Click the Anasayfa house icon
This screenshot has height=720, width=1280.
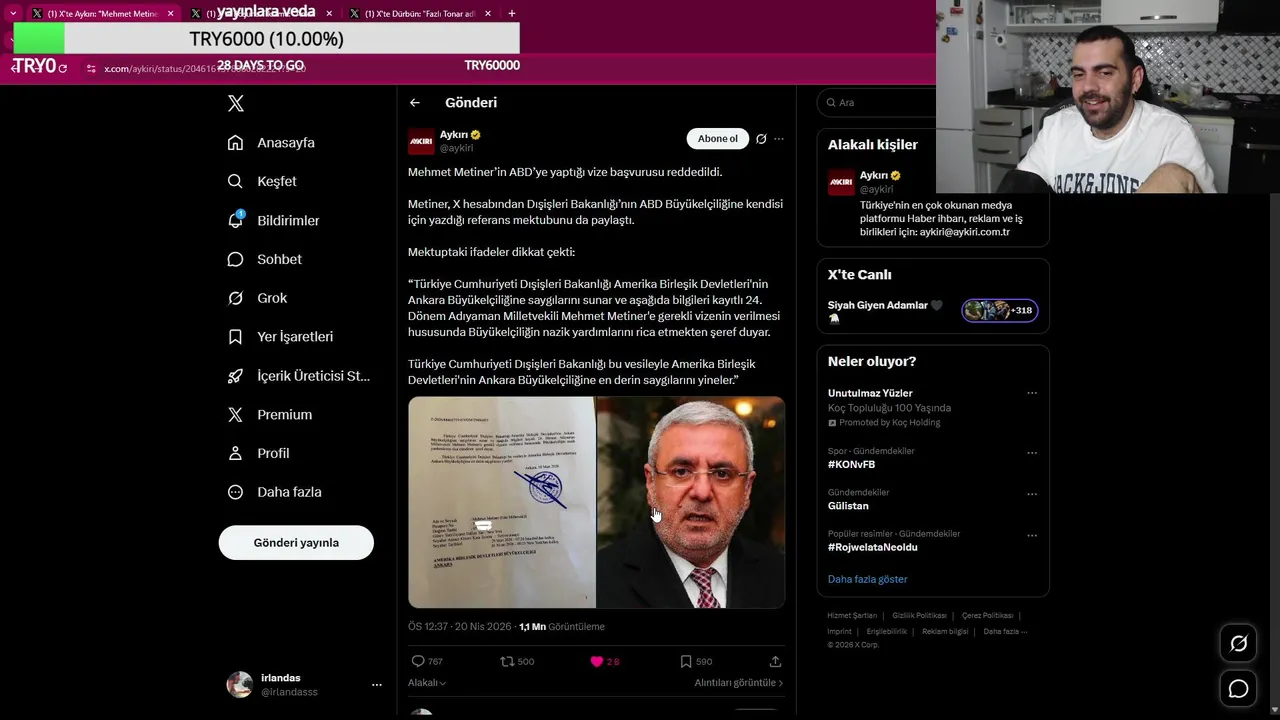coord(235,142)
